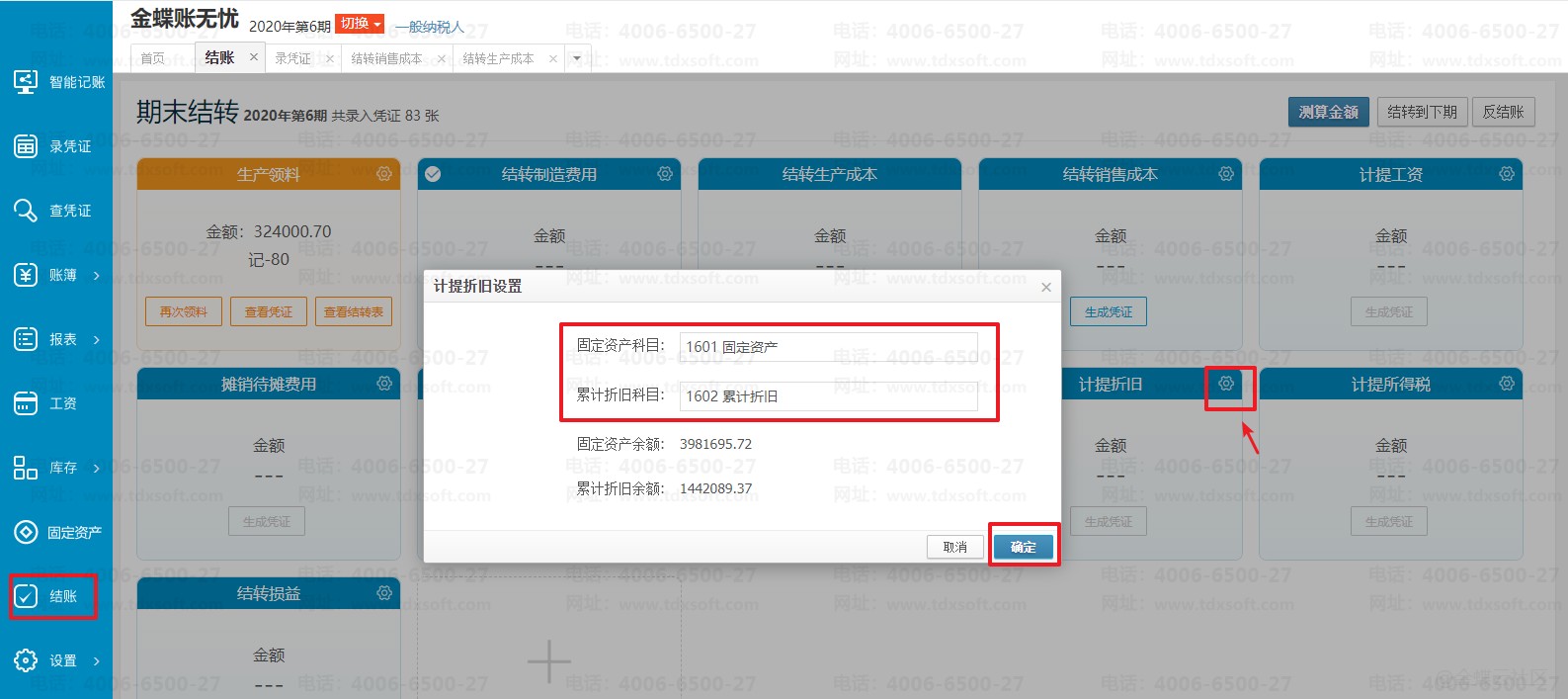Open the 工资 sidebar icon

coord(26,403)
